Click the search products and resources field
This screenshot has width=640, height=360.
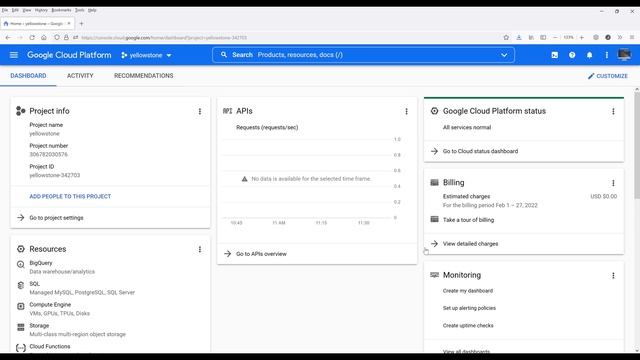pyautogui.click(x=363, y=55)
